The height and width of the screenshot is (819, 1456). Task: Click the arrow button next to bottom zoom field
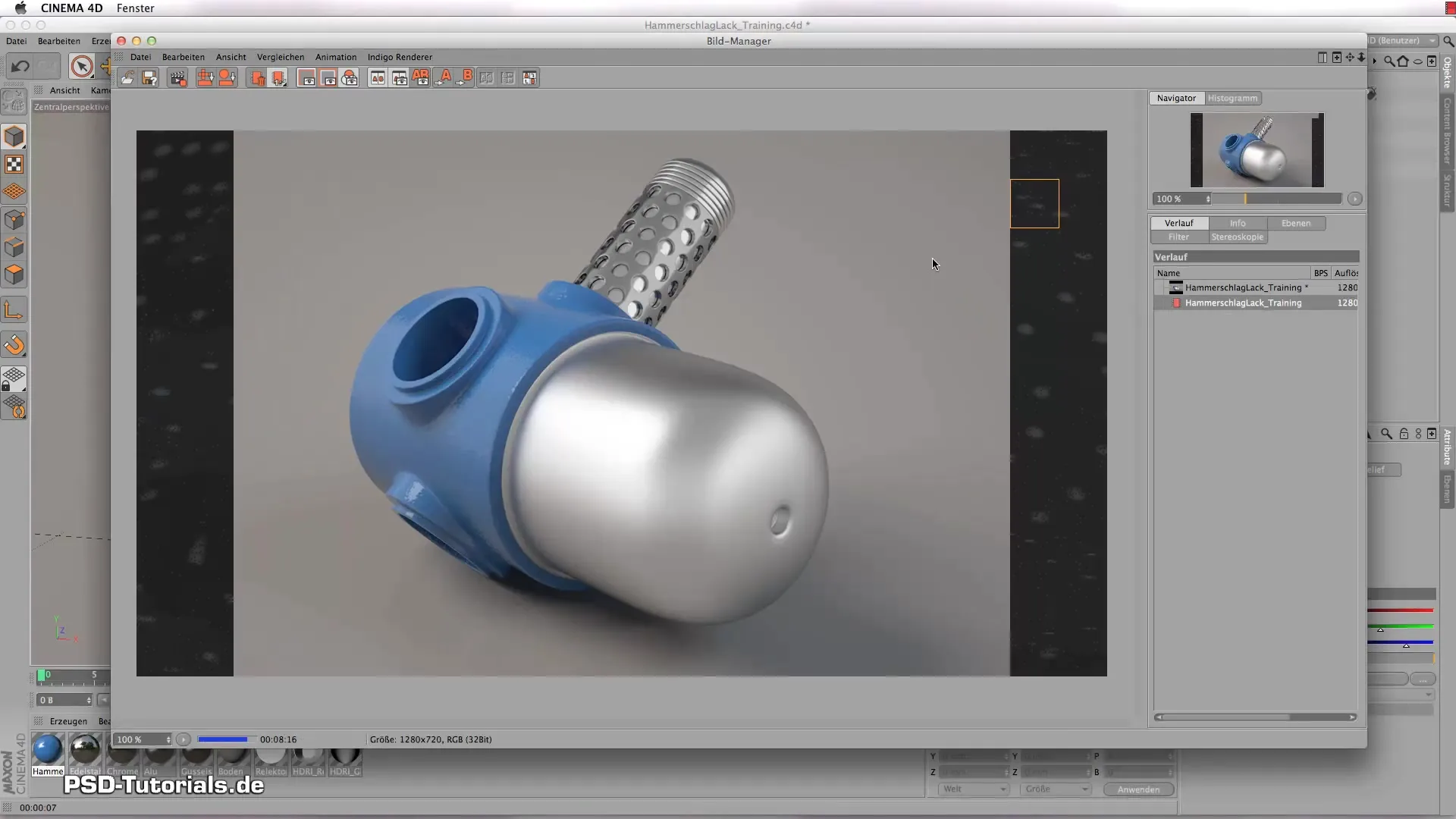pyautogui.click(x=184, y=739)
